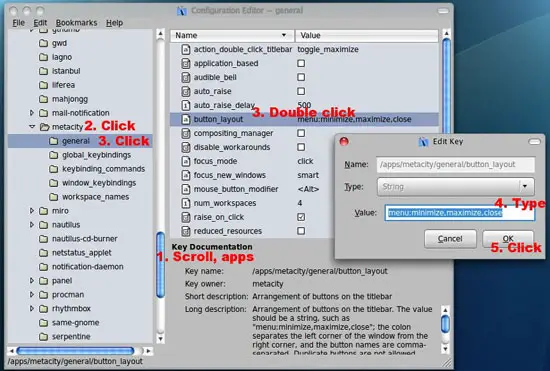Click the key list vertical scrollbar thumb
Image resolution: width=550 pixels, height=371 pixels.
[x=447, y=86]
